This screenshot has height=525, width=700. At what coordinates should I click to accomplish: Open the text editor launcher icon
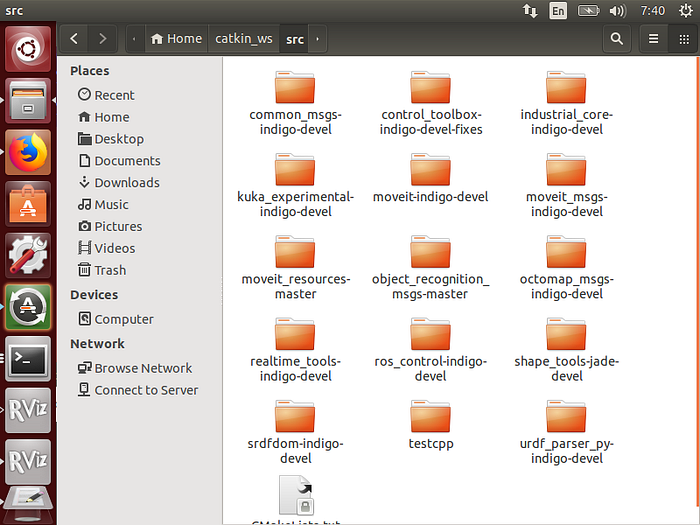(x=28, y=506)
